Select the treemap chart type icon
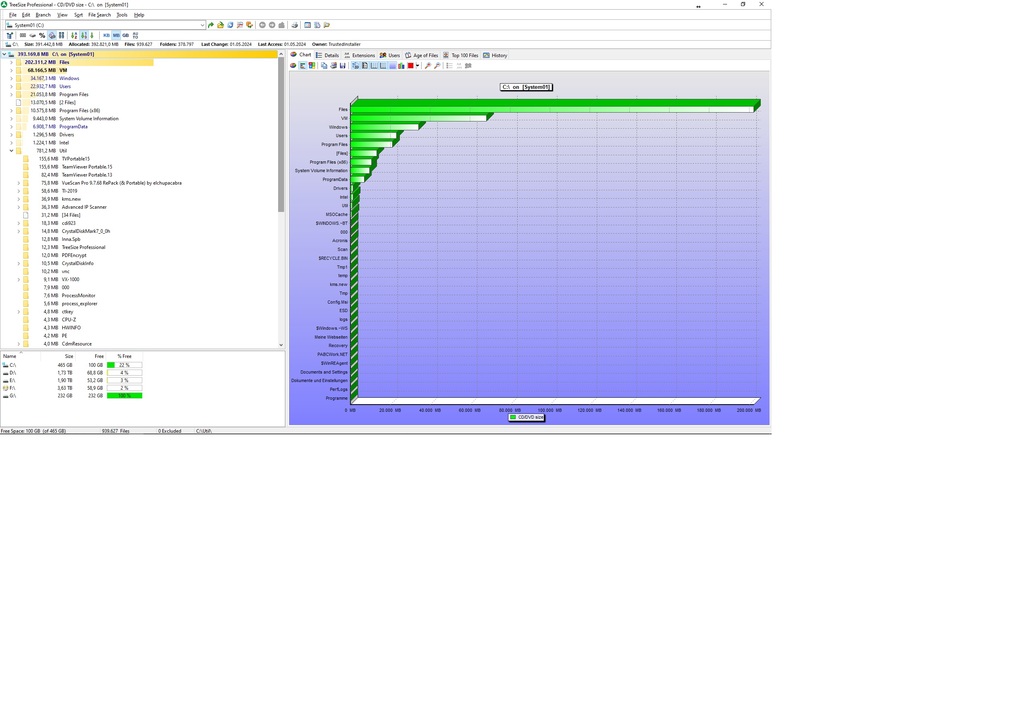The image size is (1024, 707). [x=312, y=65]
